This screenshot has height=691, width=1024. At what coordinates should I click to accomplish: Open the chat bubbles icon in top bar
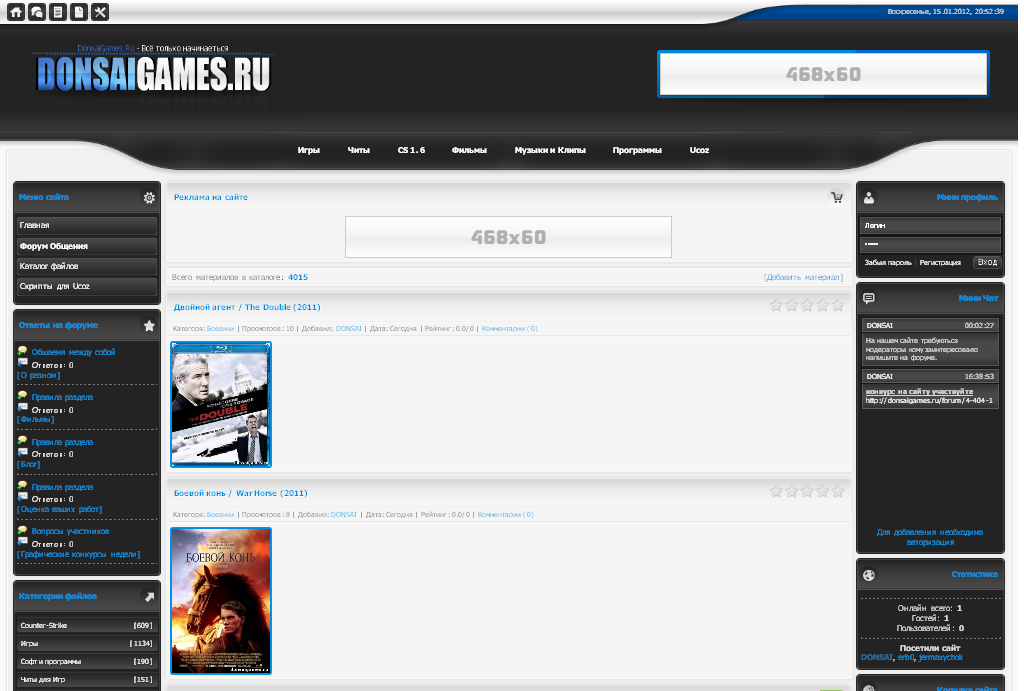point(37,12)
